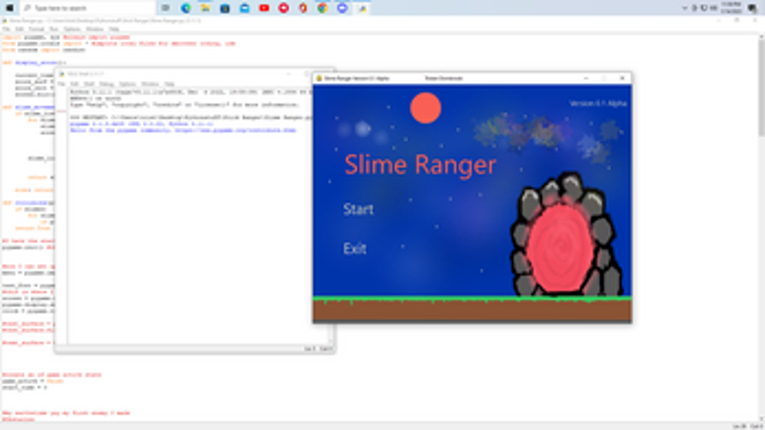Click the red moon in the game window

pos(425,107)
